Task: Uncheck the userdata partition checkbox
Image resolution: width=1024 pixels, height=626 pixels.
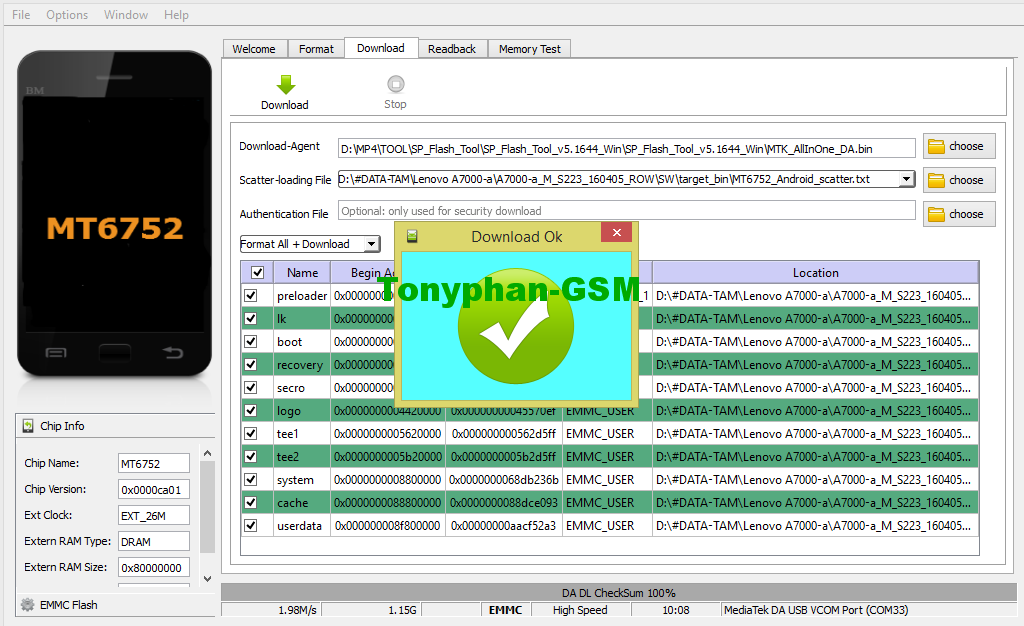Action: click(x=250, y=525)
